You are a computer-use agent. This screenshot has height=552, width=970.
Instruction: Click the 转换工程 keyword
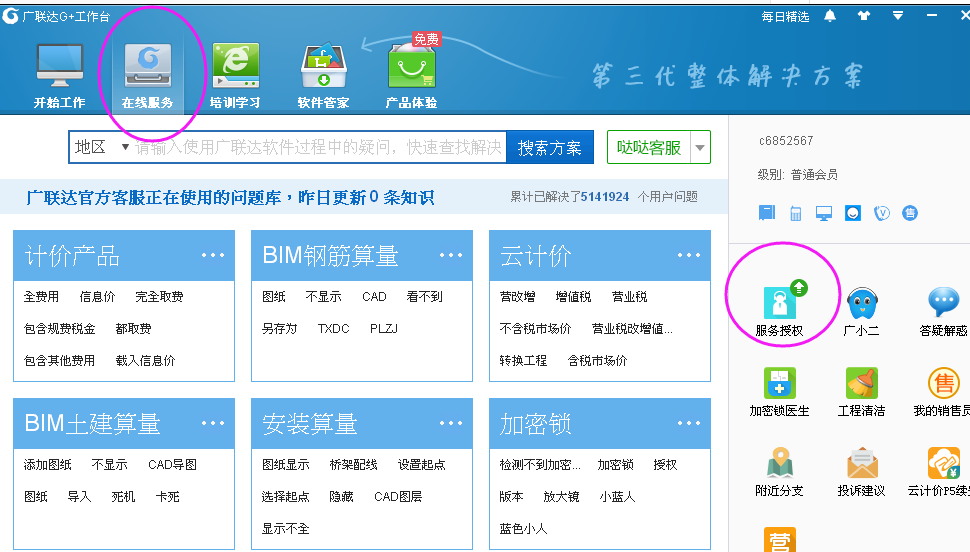click(x=523, y=361)
